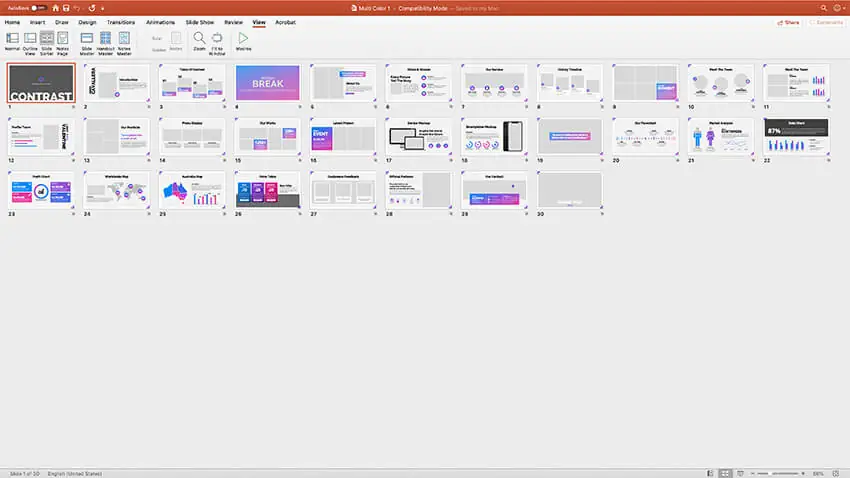Toggle the AutoSave switch
The image size is (850, 478).
click(x=38, y=8)
